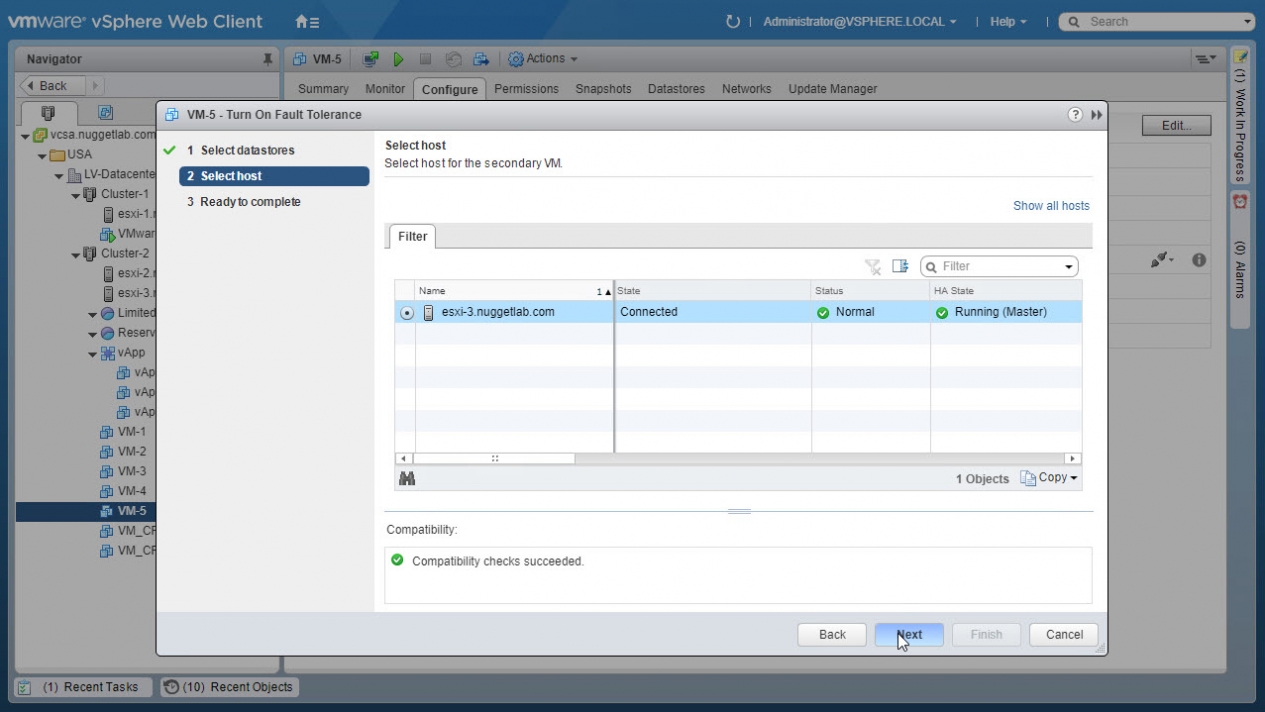
Task: Click the green Power On play icon
Action: [x=398, y=59]
